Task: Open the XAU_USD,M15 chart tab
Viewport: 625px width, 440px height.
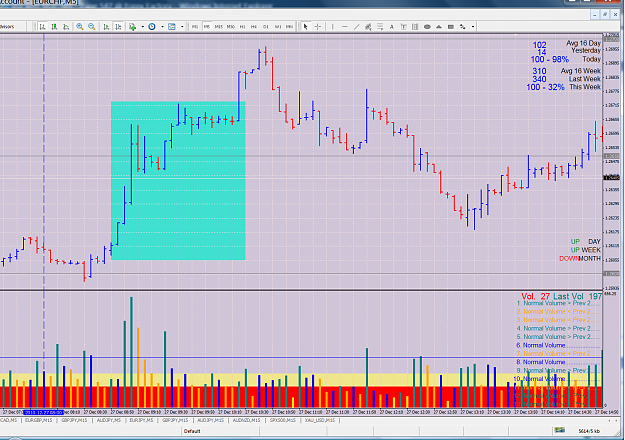Action: 319,420
